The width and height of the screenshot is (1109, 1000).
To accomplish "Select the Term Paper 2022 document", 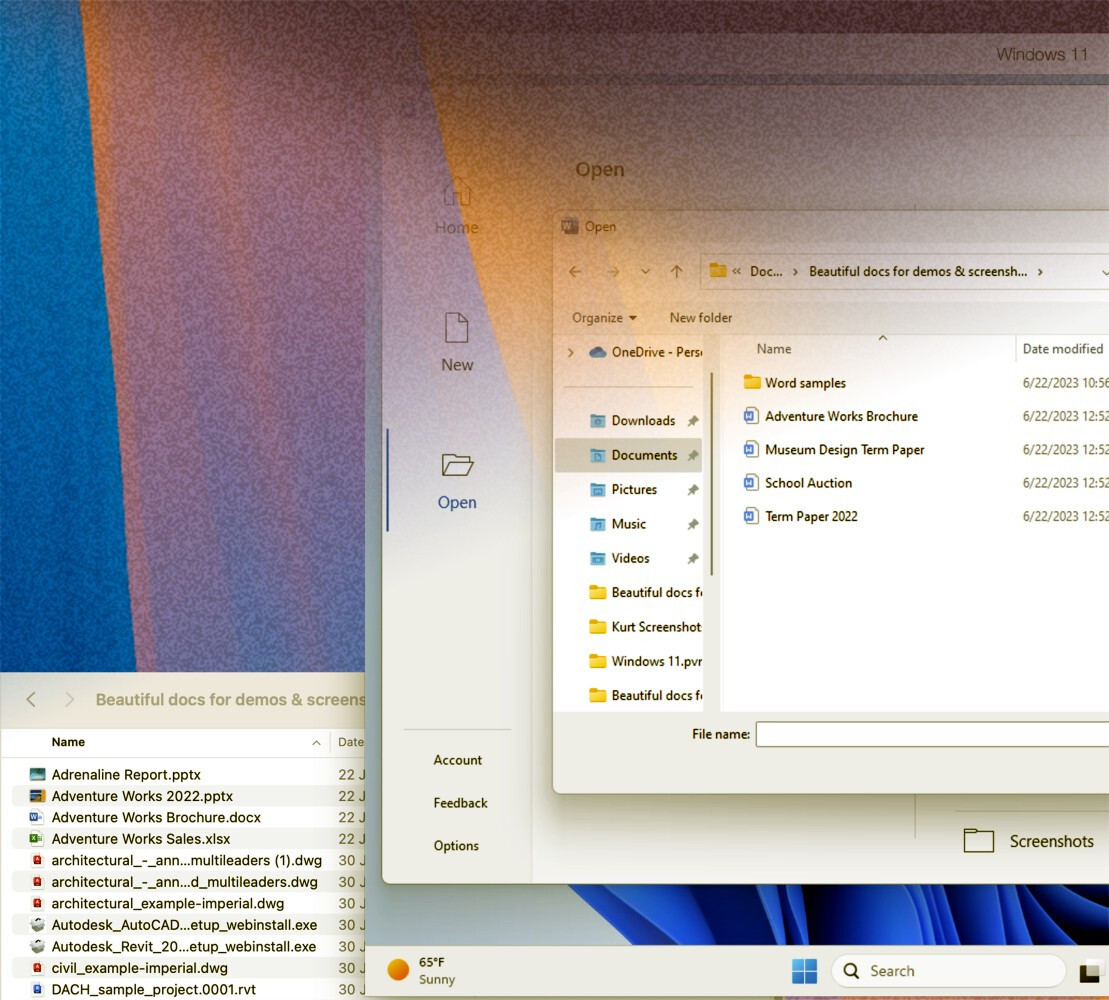I will pos(801,516).
